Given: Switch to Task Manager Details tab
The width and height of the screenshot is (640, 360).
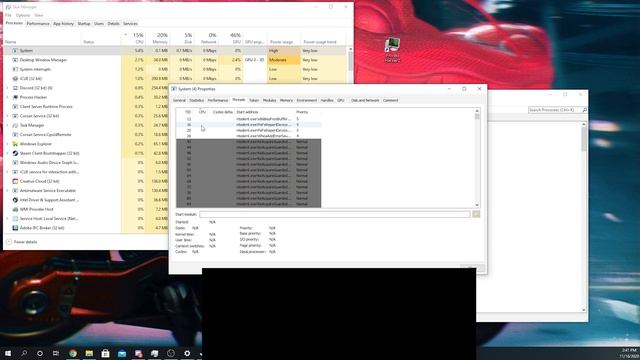Looking at the screenshot, I should pyautogui.click(x=113, y=24).
